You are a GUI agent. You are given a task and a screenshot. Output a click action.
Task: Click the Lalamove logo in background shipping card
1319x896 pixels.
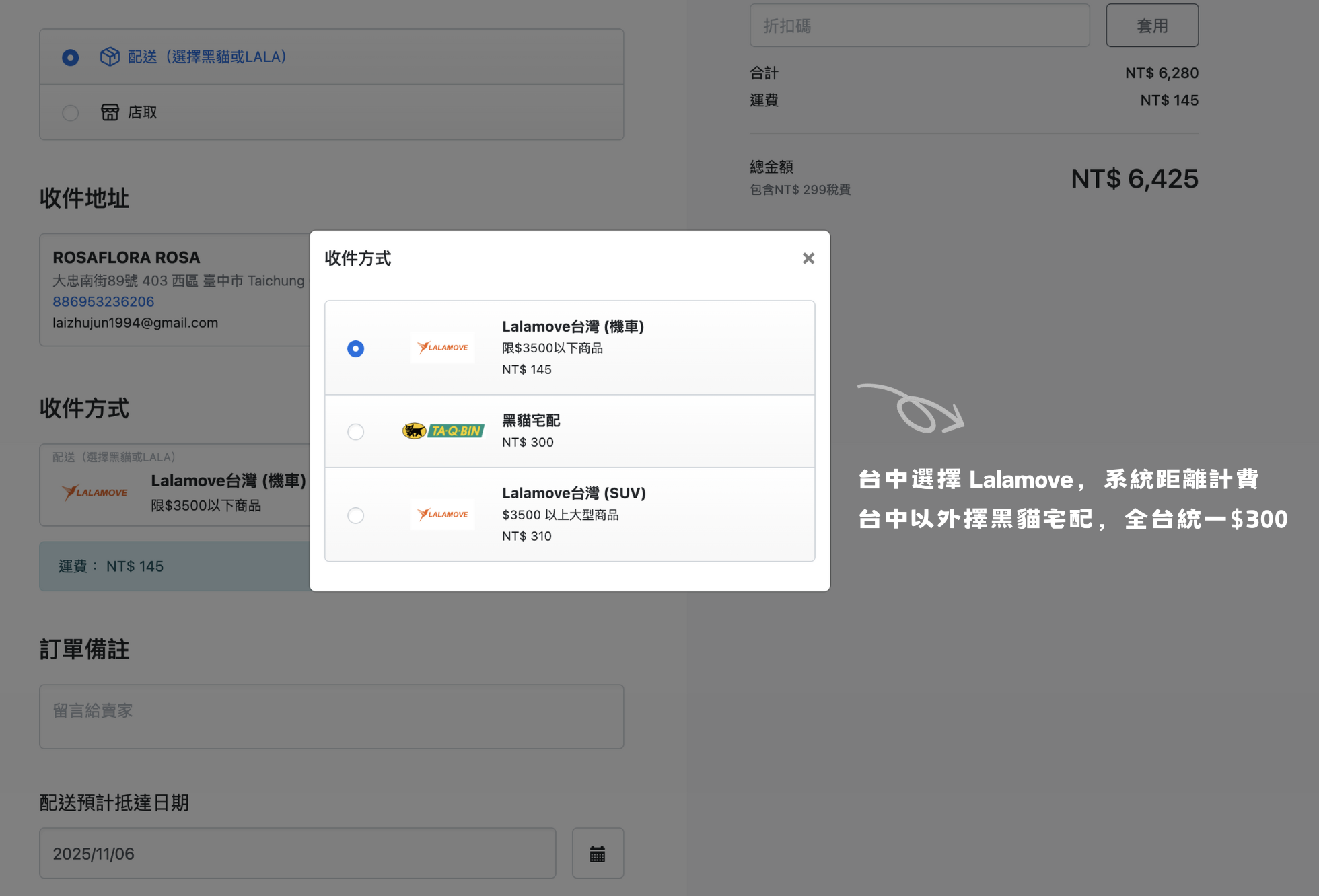95,492
